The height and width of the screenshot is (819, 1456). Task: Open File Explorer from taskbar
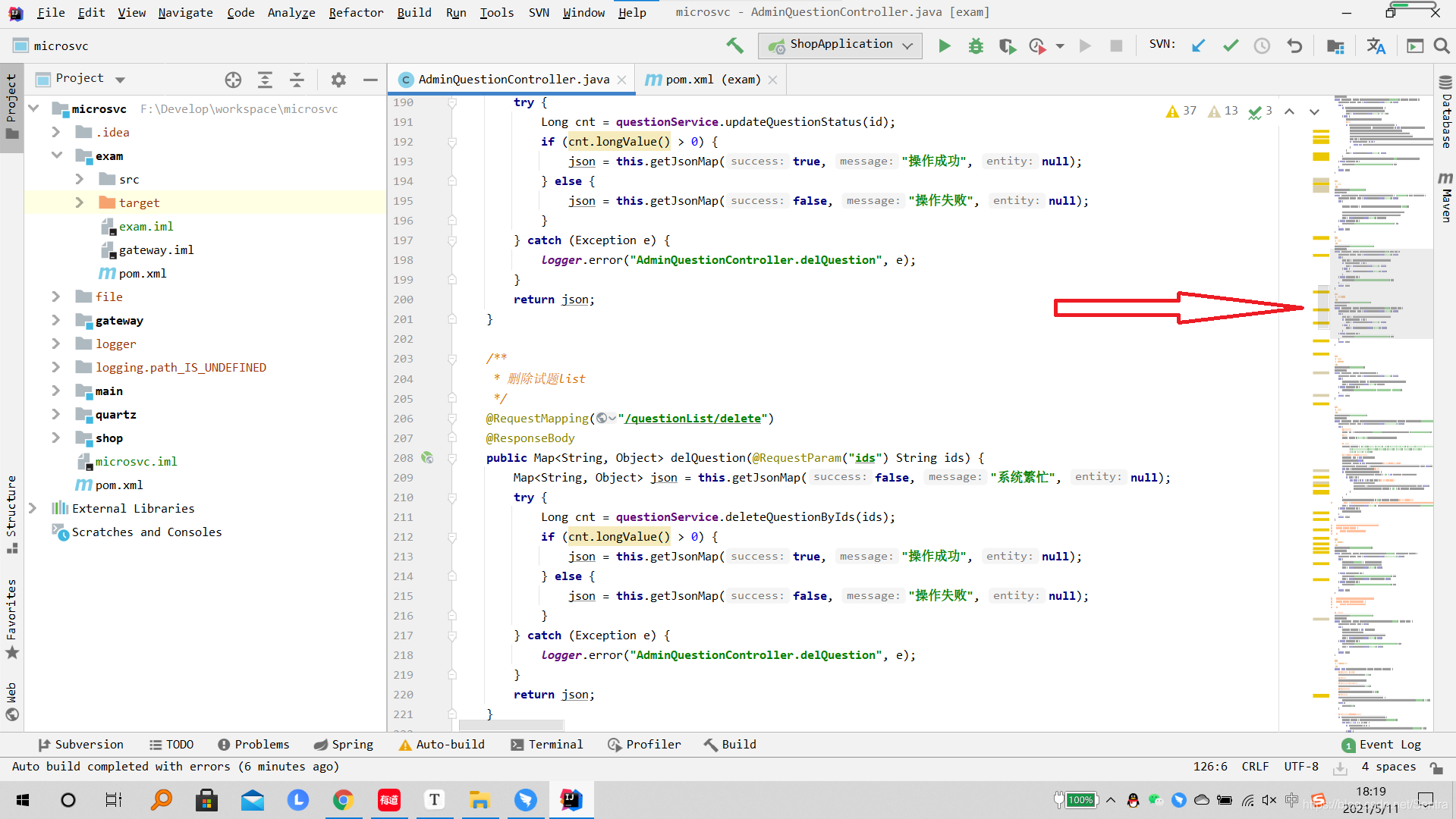[480, 800]
